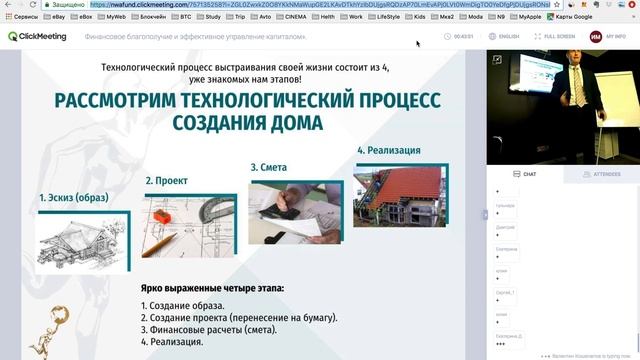
Task: Click the '1. Эскиз (образ)' slide heading
Action: (74, 198)
